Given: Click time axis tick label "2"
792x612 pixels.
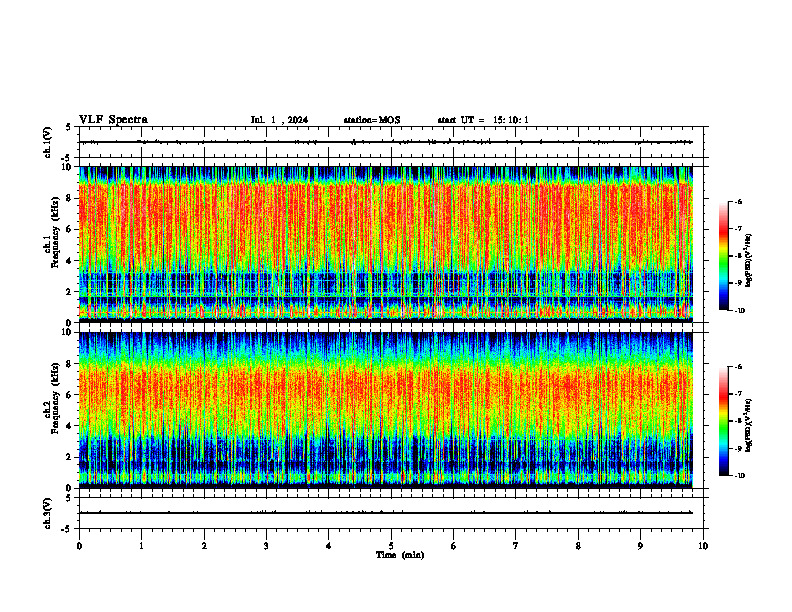Looking at the screenshot, I should click(204, 546).
